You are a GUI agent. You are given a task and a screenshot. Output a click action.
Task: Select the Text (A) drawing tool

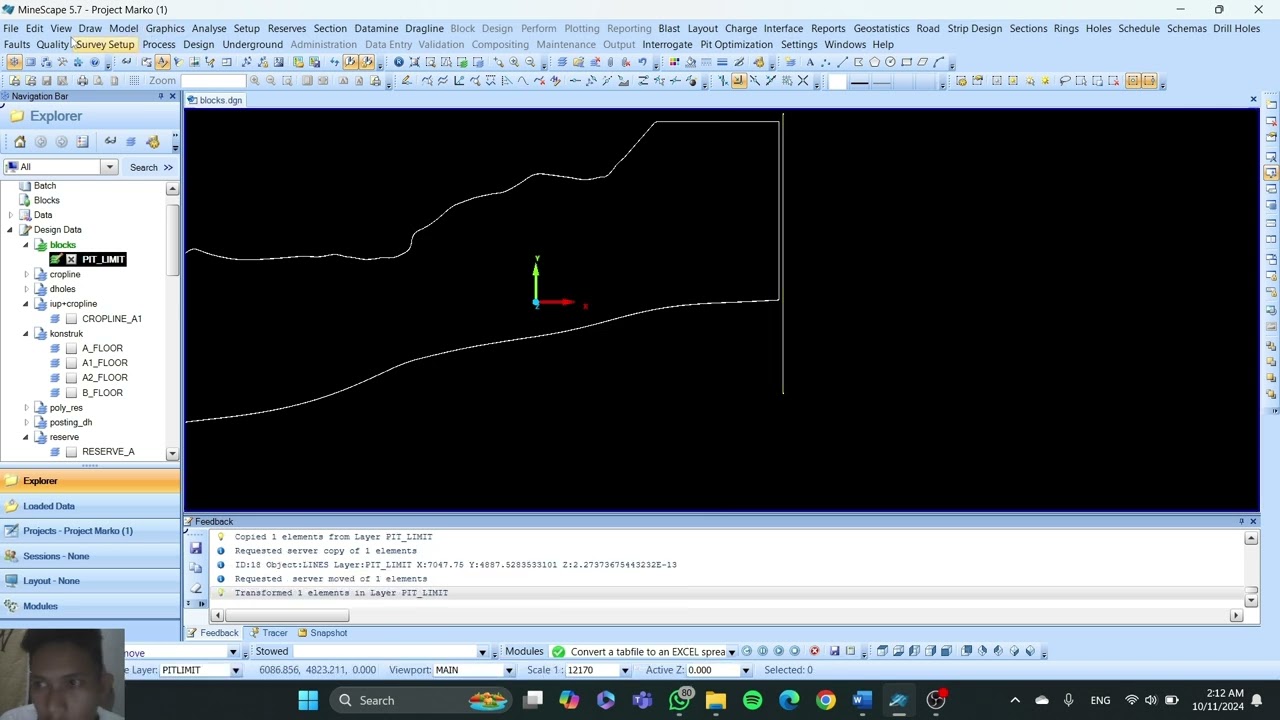(810, 62)
